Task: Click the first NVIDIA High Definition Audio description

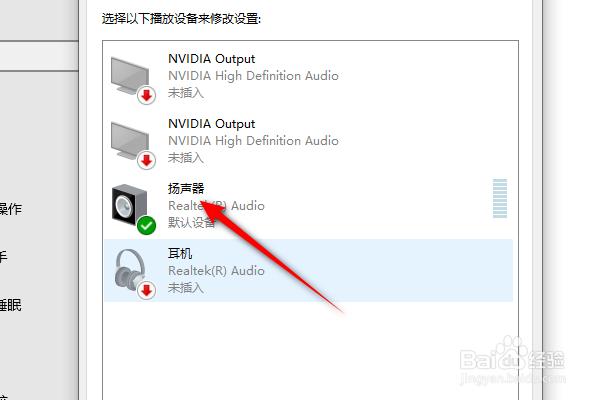Action: pos(253,76)
